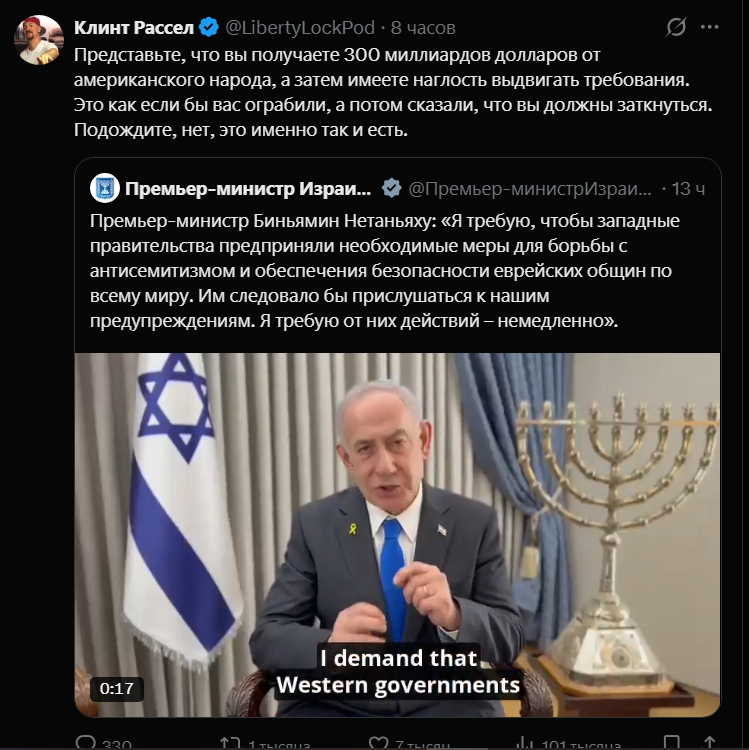Click the Israel PM emblem avatar

(105, 188)
